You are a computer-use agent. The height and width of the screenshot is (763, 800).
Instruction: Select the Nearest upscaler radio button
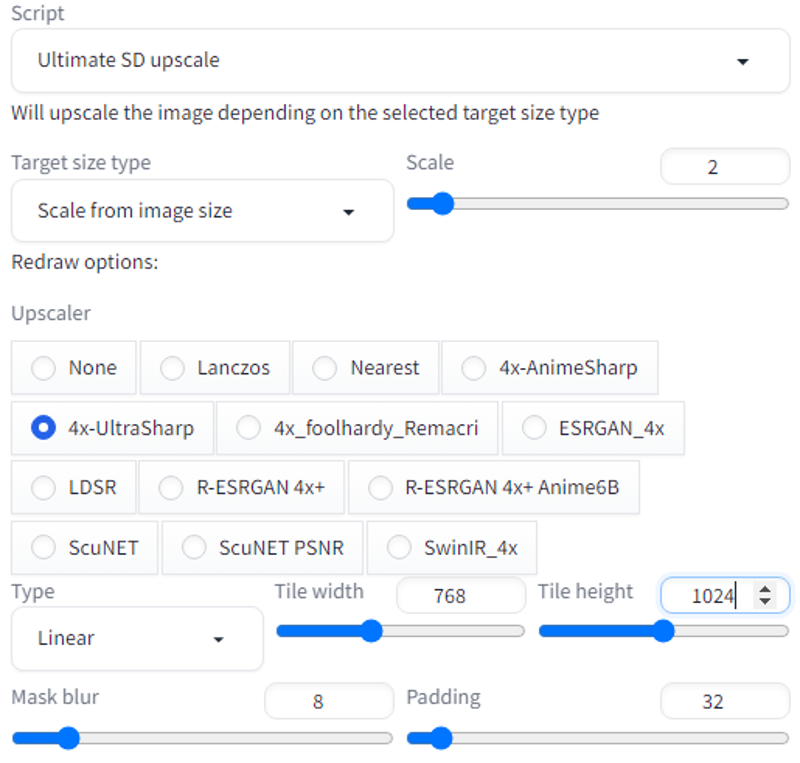pos(366,367)
